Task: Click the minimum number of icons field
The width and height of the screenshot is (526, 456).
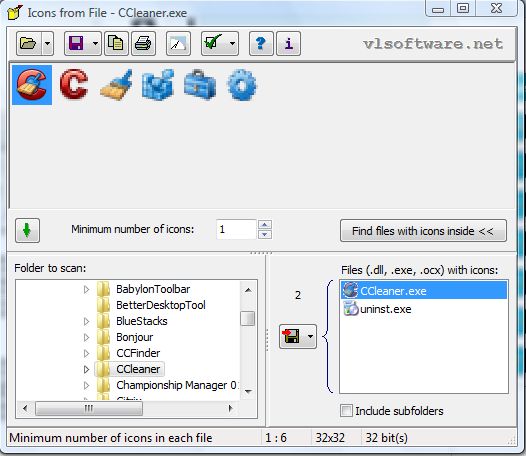Action: click(236, 230)
